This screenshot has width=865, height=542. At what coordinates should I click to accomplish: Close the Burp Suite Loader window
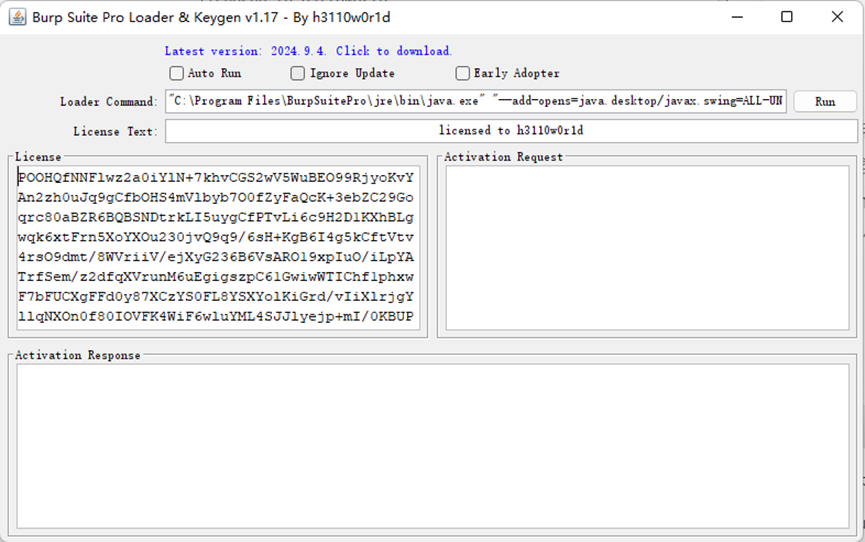pyautogui.click(x=837, y=17)
